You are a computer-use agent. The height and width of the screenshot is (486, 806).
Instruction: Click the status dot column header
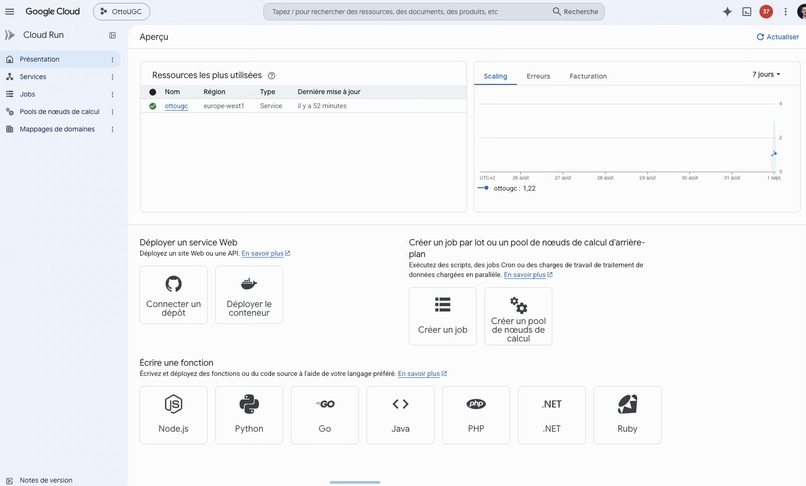[153, 92]
